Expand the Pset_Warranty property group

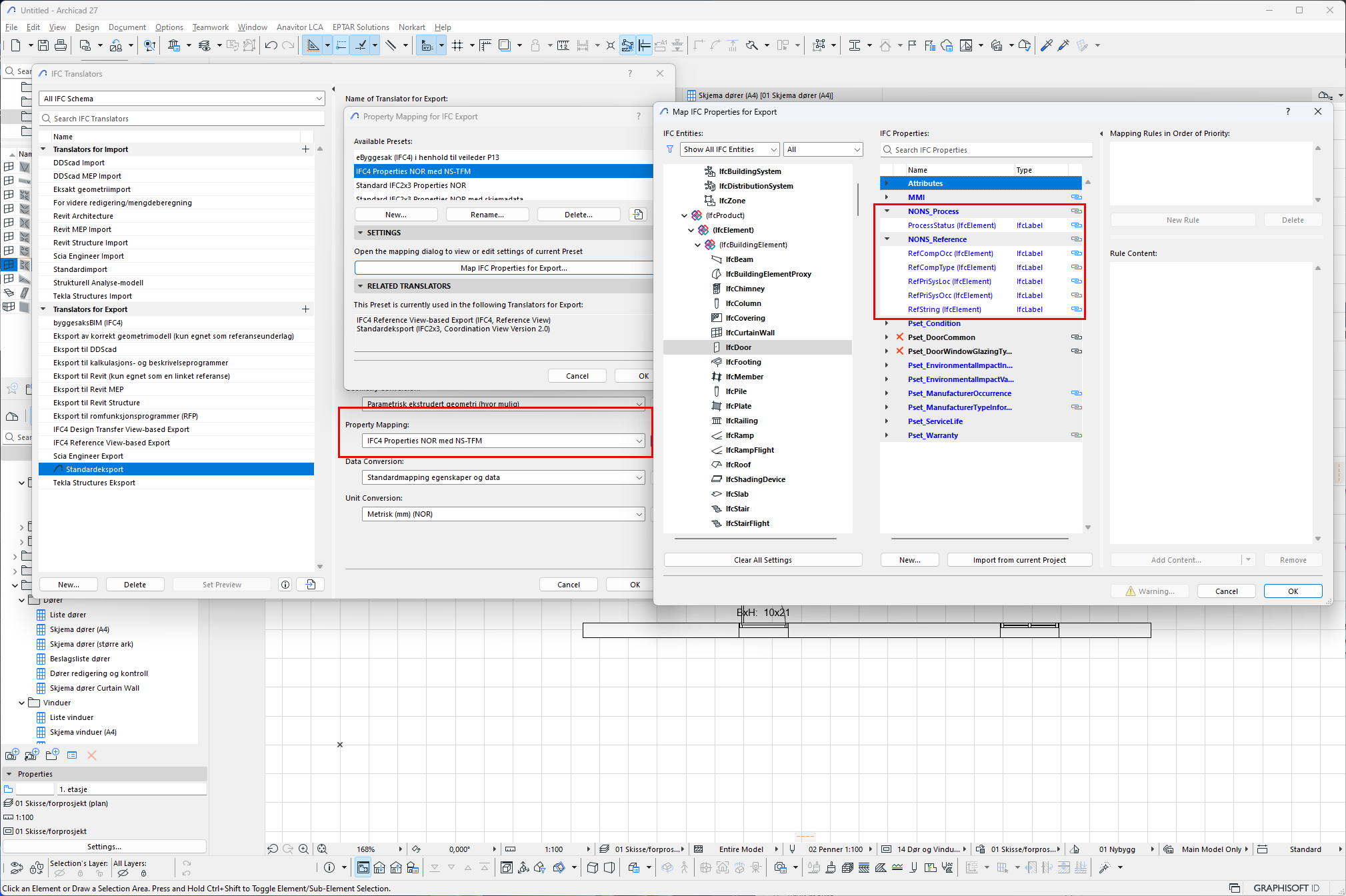coord(887,435)
